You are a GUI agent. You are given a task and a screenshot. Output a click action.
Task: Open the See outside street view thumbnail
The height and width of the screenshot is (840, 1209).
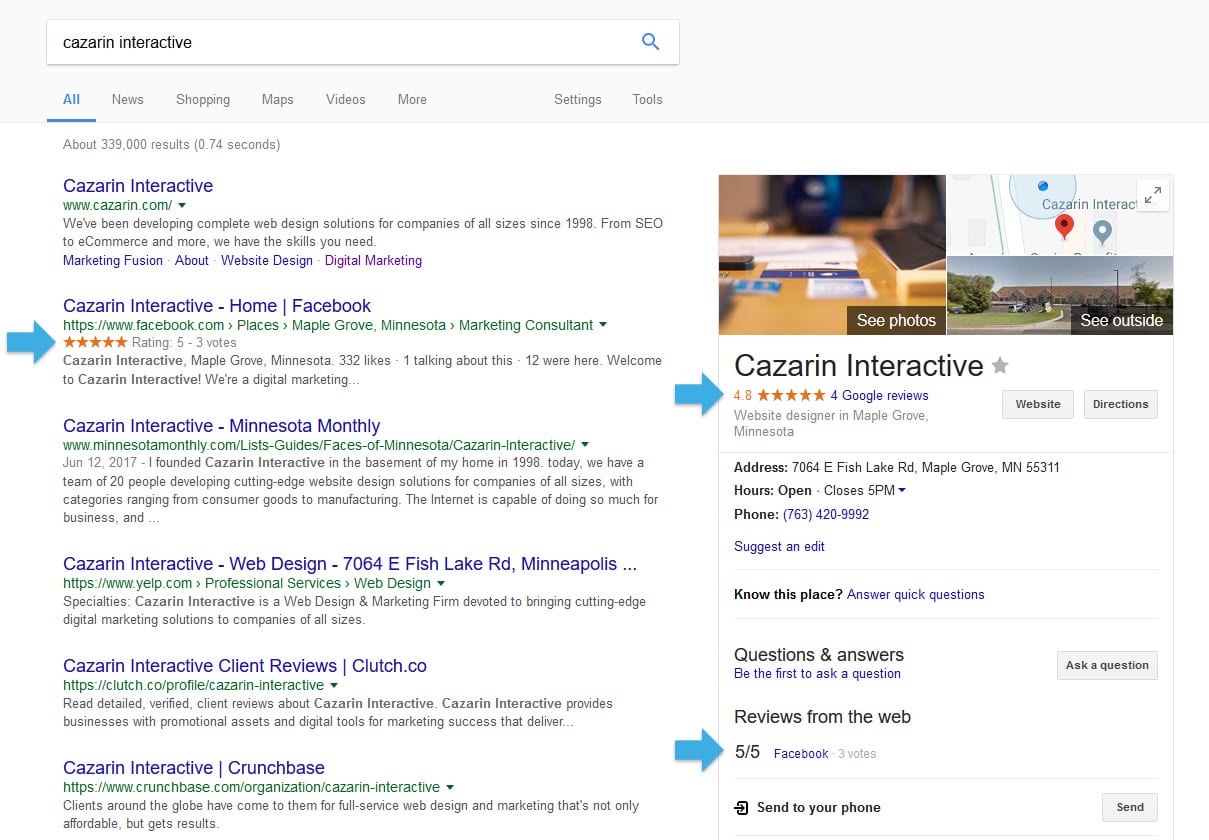tap(1060, 295)
